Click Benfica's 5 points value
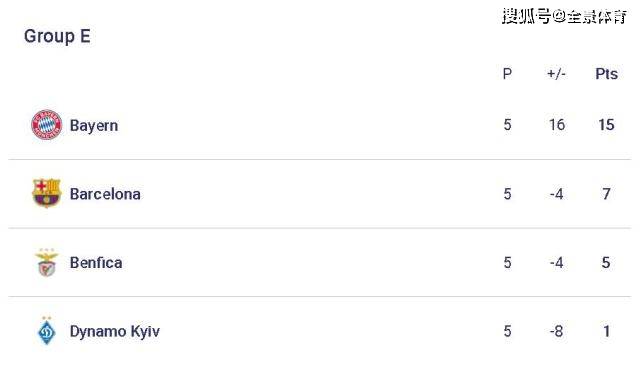 pyautogui.click(x=606, y=262)
